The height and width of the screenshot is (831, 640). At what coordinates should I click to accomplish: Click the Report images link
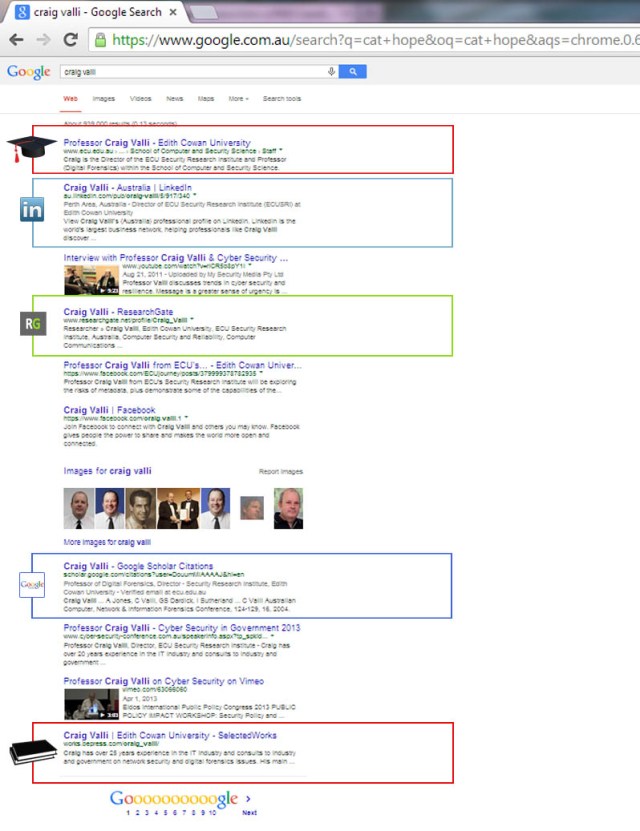(x=281, y=471)
